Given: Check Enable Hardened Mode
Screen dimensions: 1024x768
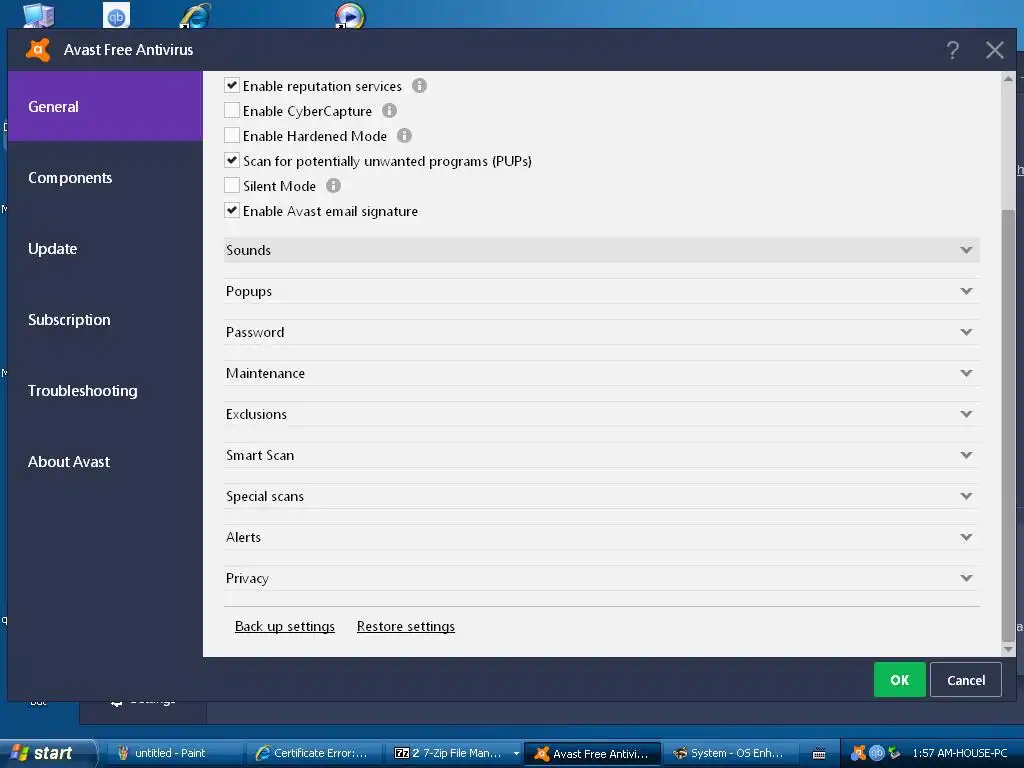Looking at the screenshot, I should (x=232, y=135).
